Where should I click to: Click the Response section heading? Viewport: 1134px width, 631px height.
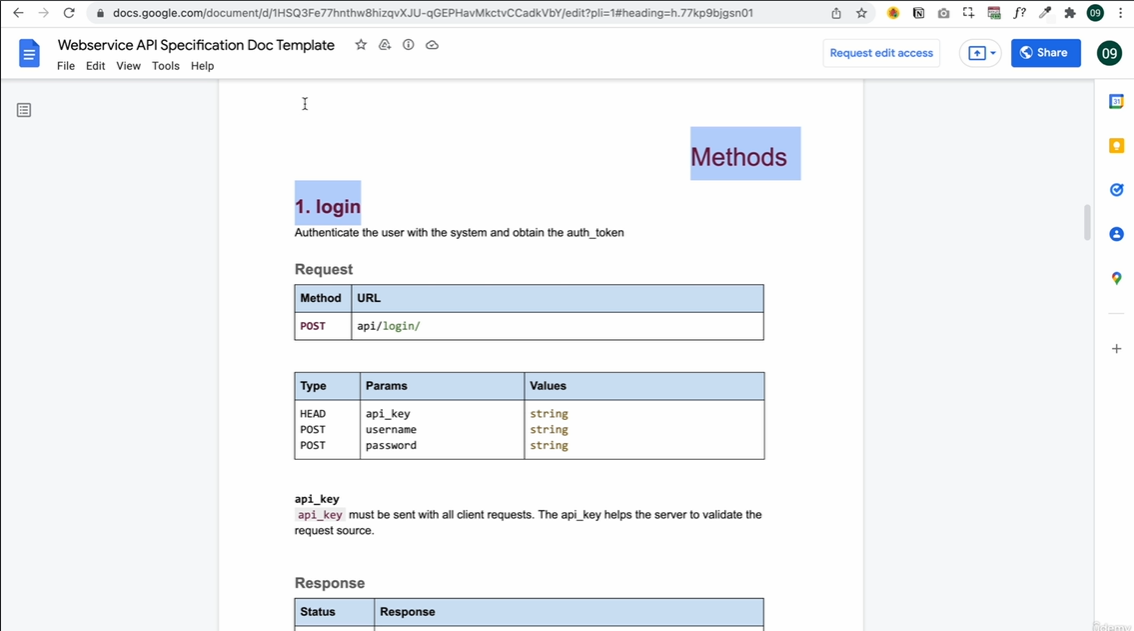click(330, 583)
